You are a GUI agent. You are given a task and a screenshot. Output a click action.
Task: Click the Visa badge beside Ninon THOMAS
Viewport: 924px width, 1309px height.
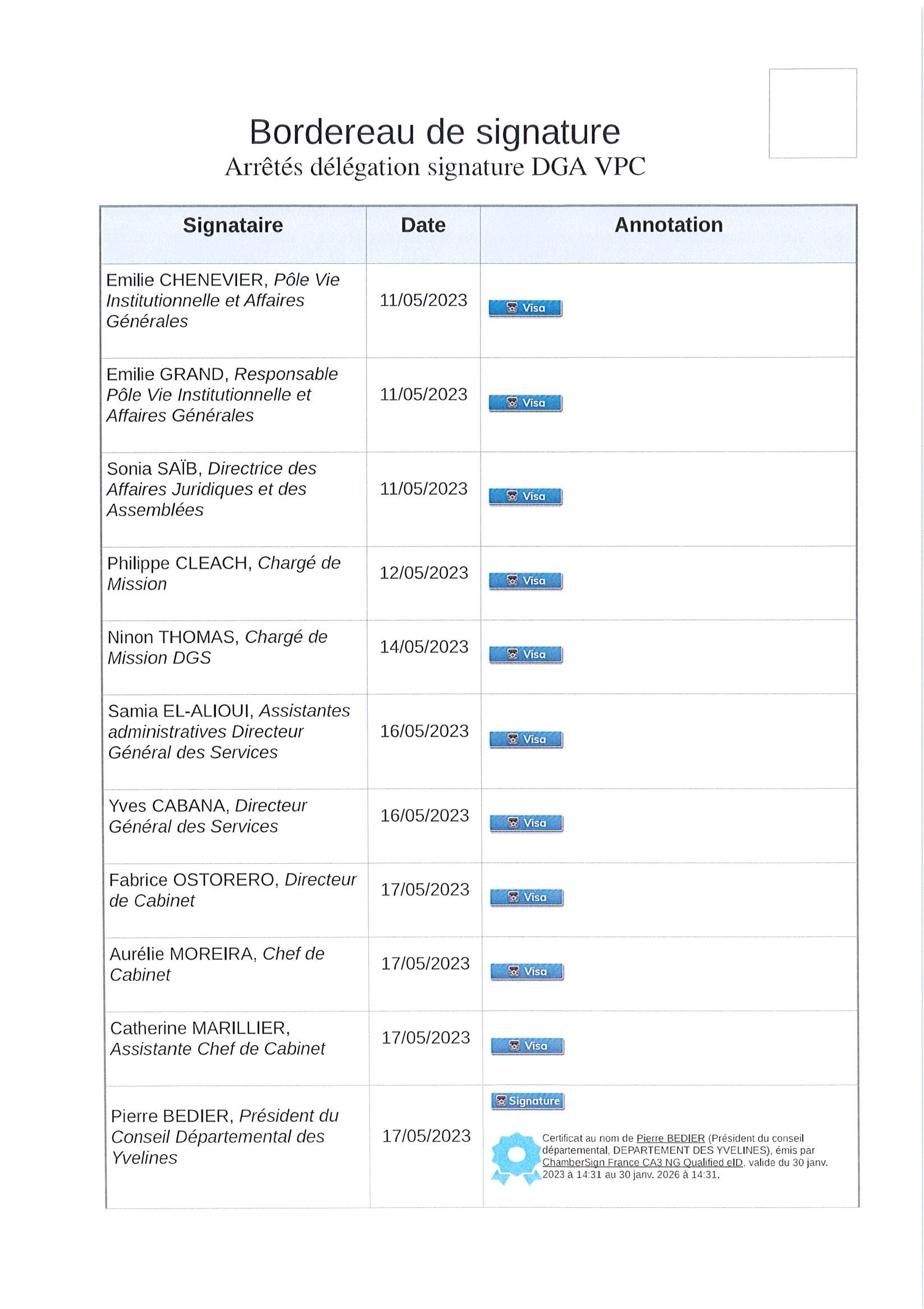pyautogui.click(x=525, y=655)
